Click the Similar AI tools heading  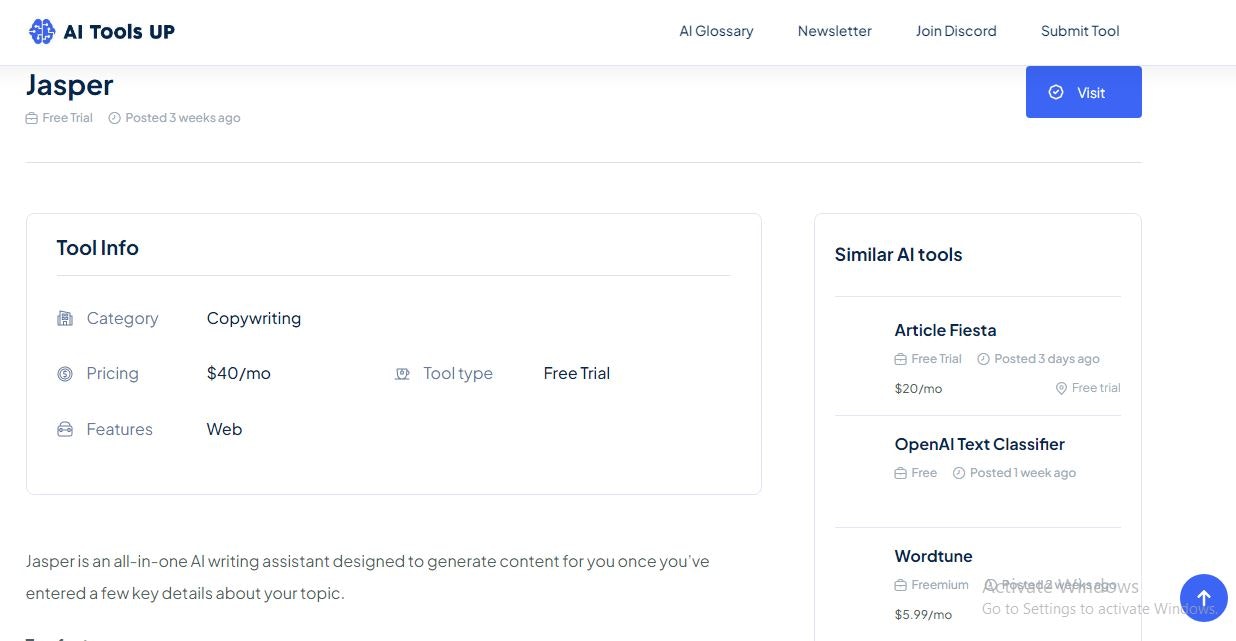898,254
